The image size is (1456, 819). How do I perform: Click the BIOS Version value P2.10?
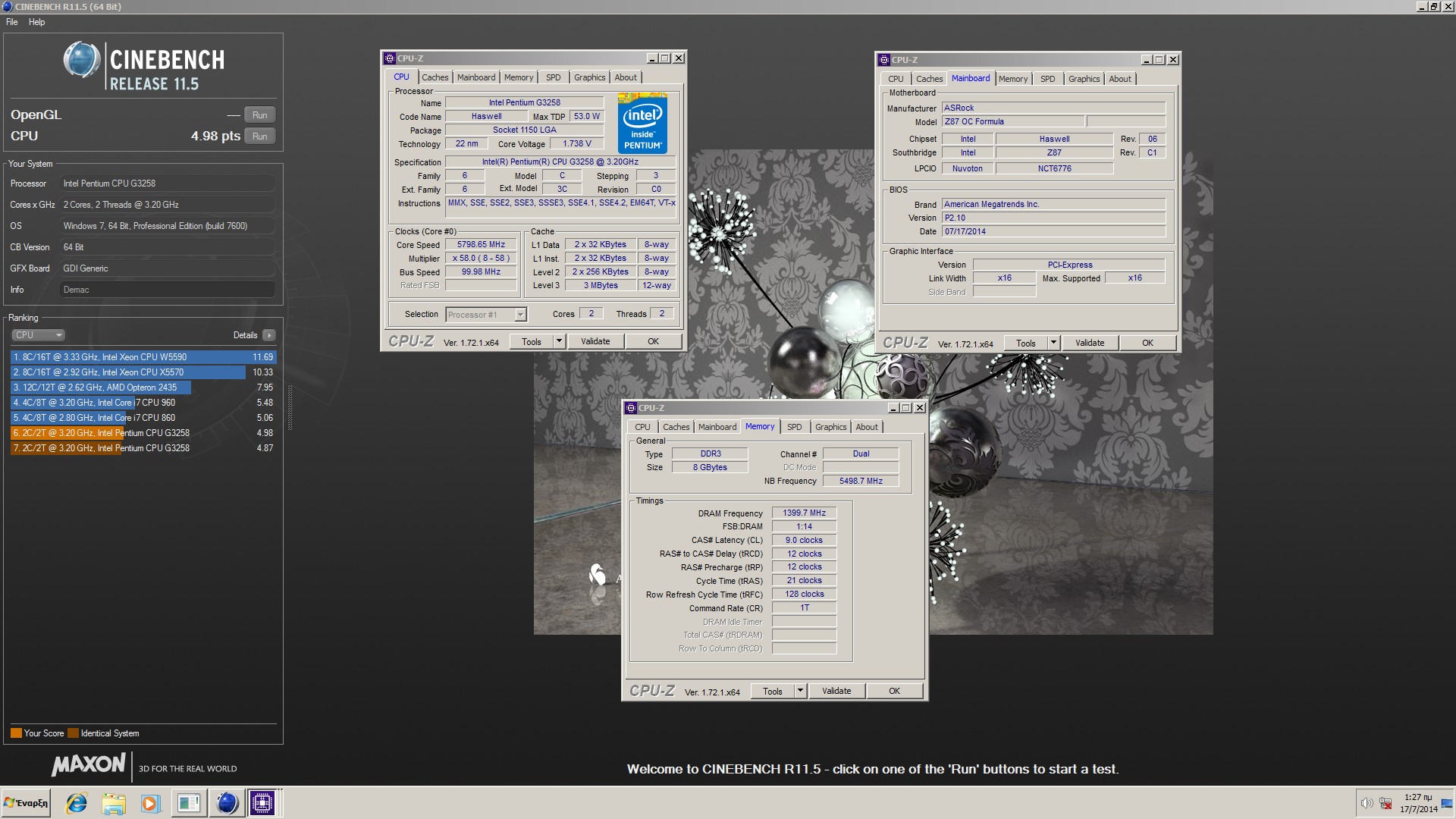point(1053,218)
